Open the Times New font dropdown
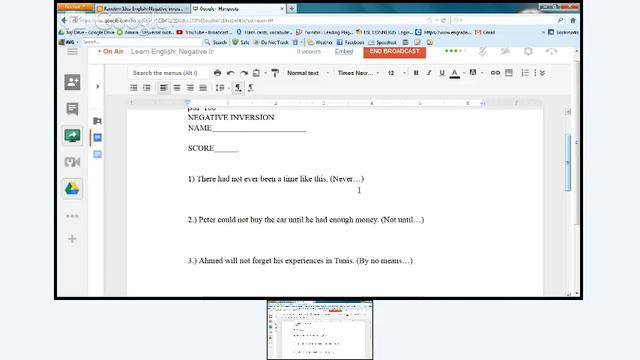 click(x=358, y=73)
